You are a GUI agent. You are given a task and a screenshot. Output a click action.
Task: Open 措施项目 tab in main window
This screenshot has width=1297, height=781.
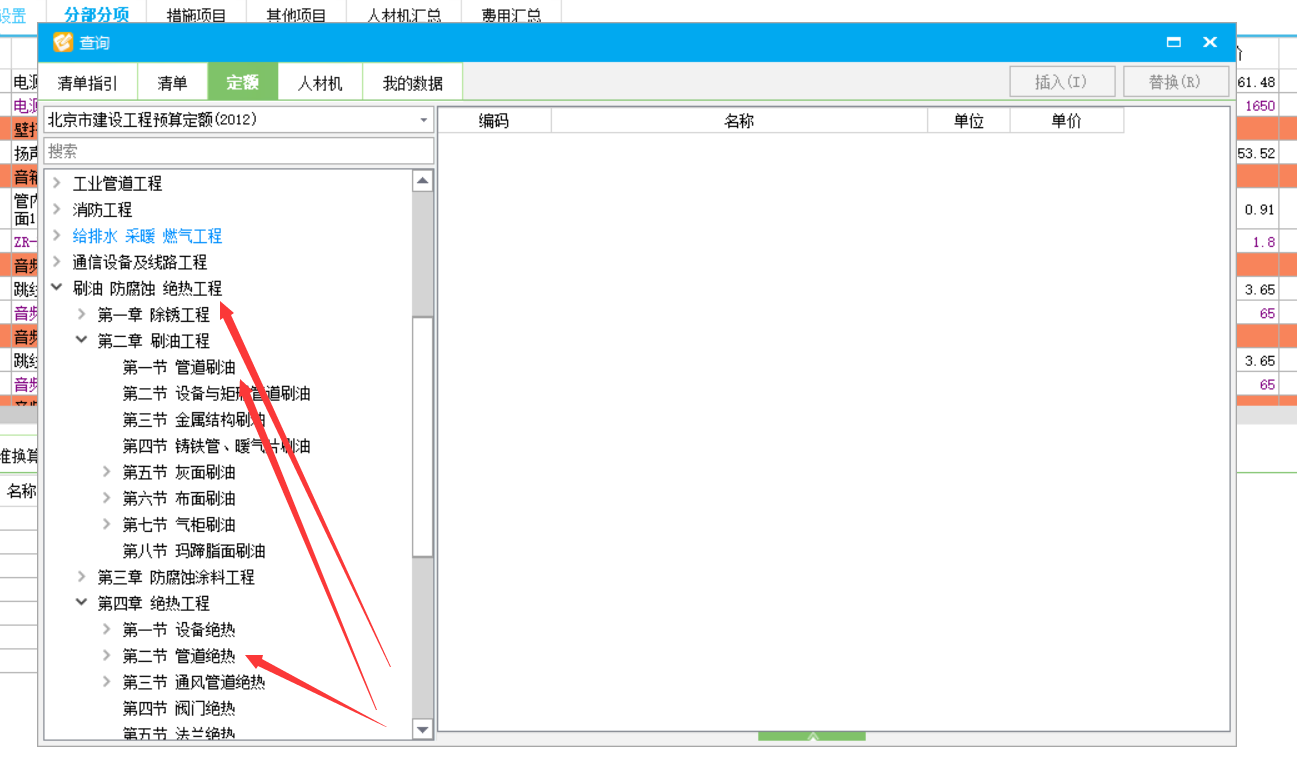pyautogui.click(x=196, y=14)
